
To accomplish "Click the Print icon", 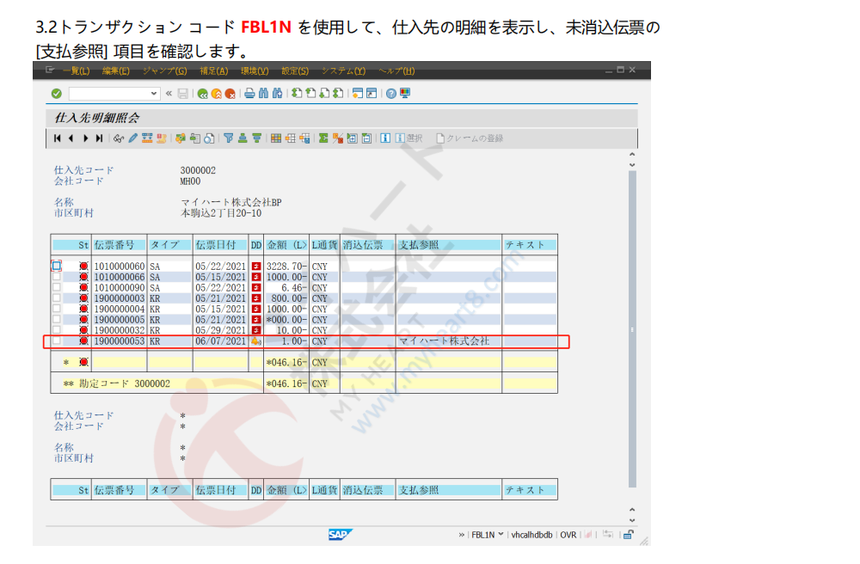I will (250, 93).
